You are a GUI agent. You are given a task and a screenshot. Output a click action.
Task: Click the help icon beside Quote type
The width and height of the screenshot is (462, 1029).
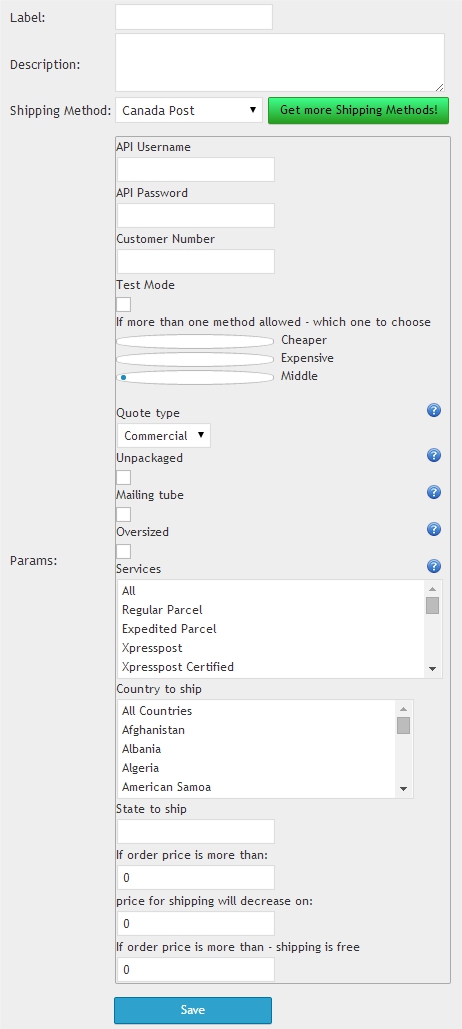point(434,411)
